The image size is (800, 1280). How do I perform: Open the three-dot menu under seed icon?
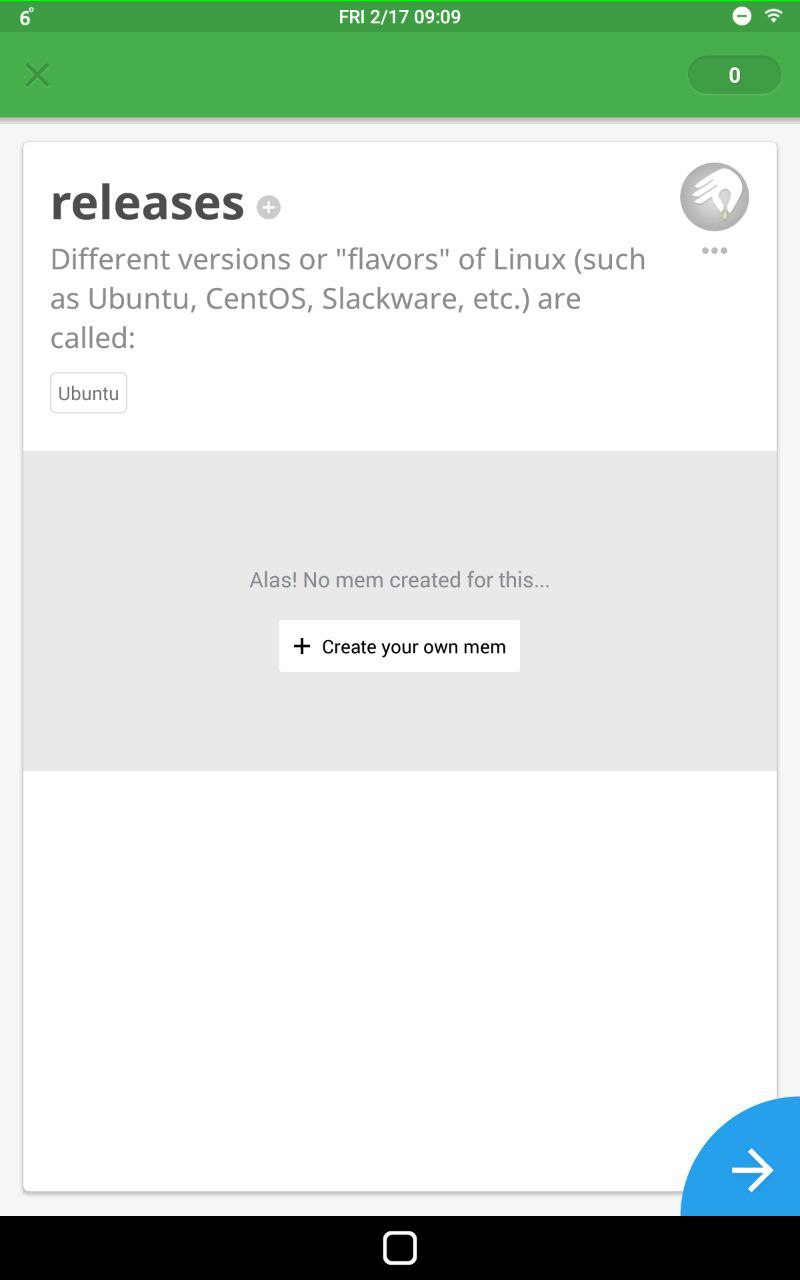(714, 251)
